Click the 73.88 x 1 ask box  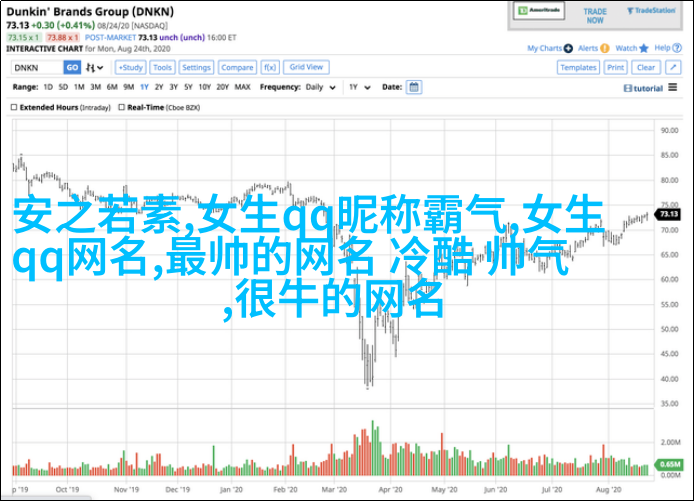63,38
